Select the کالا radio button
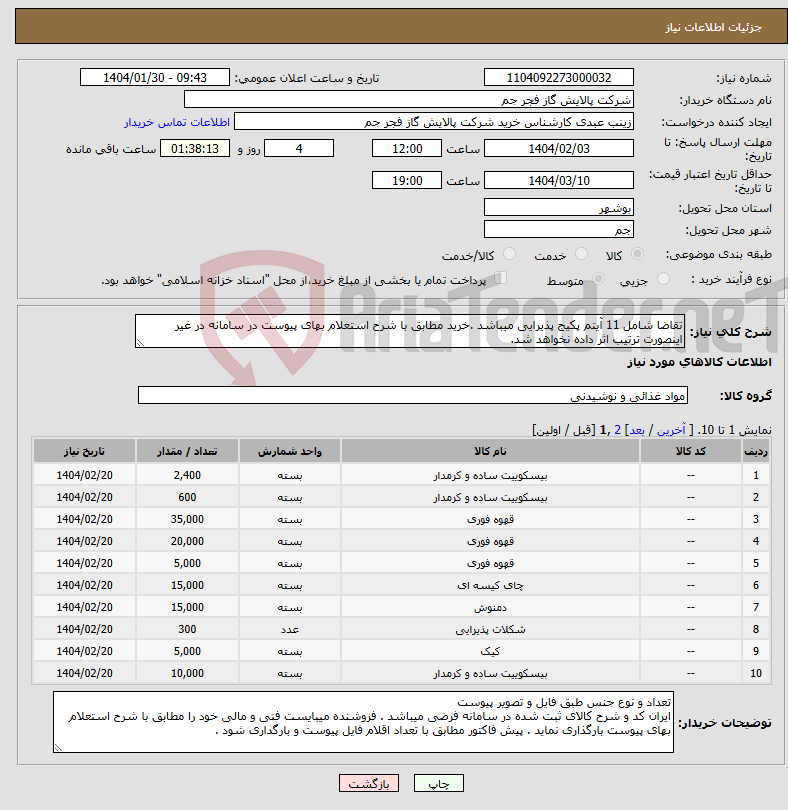This screenshot has height=810, width=788. pyautogui.click(x=638, y=254)
